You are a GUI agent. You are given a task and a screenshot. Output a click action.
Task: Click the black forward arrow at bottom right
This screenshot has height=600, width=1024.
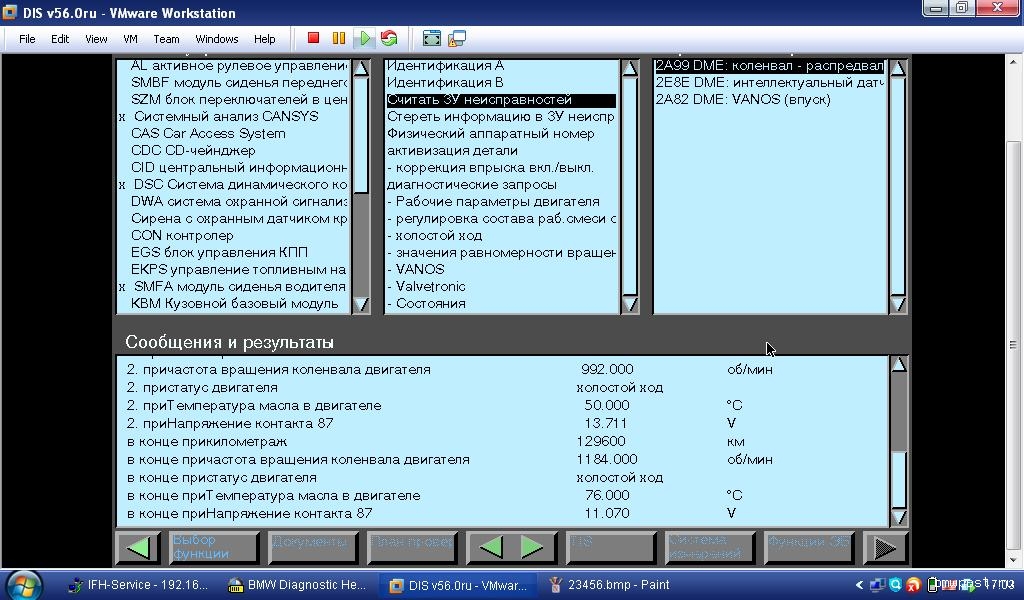pos(884,547)
